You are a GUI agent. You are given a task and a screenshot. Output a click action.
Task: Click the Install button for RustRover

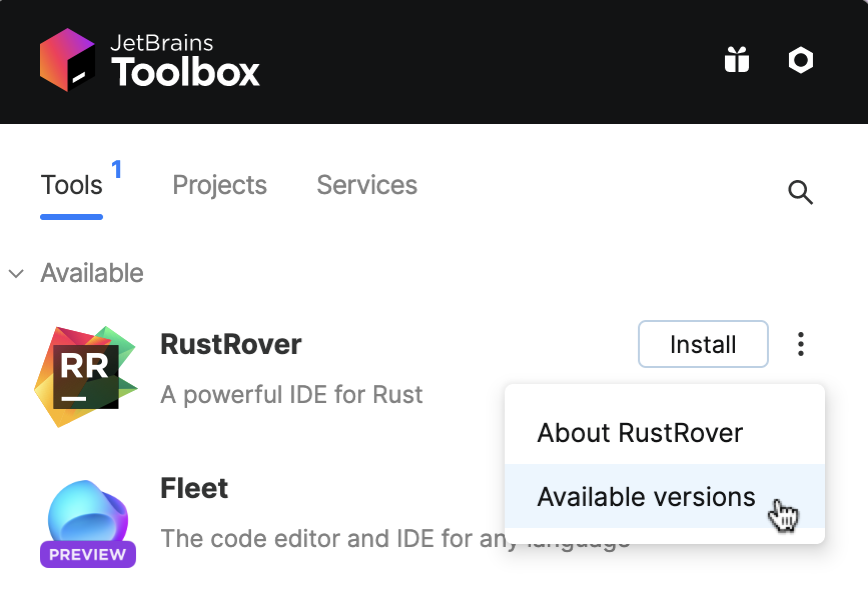coord(702,344)
